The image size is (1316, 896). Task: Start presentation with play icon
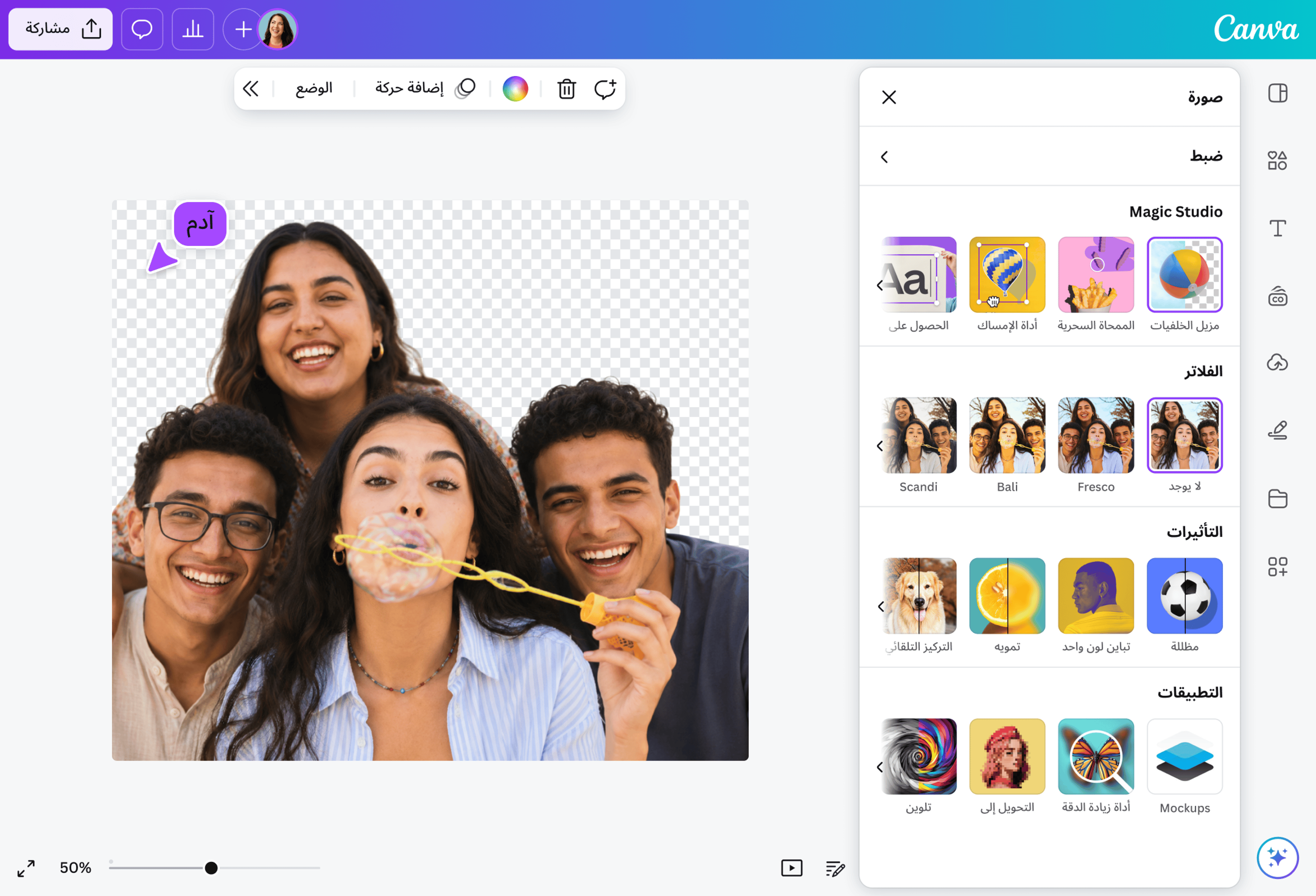[792, 868]
